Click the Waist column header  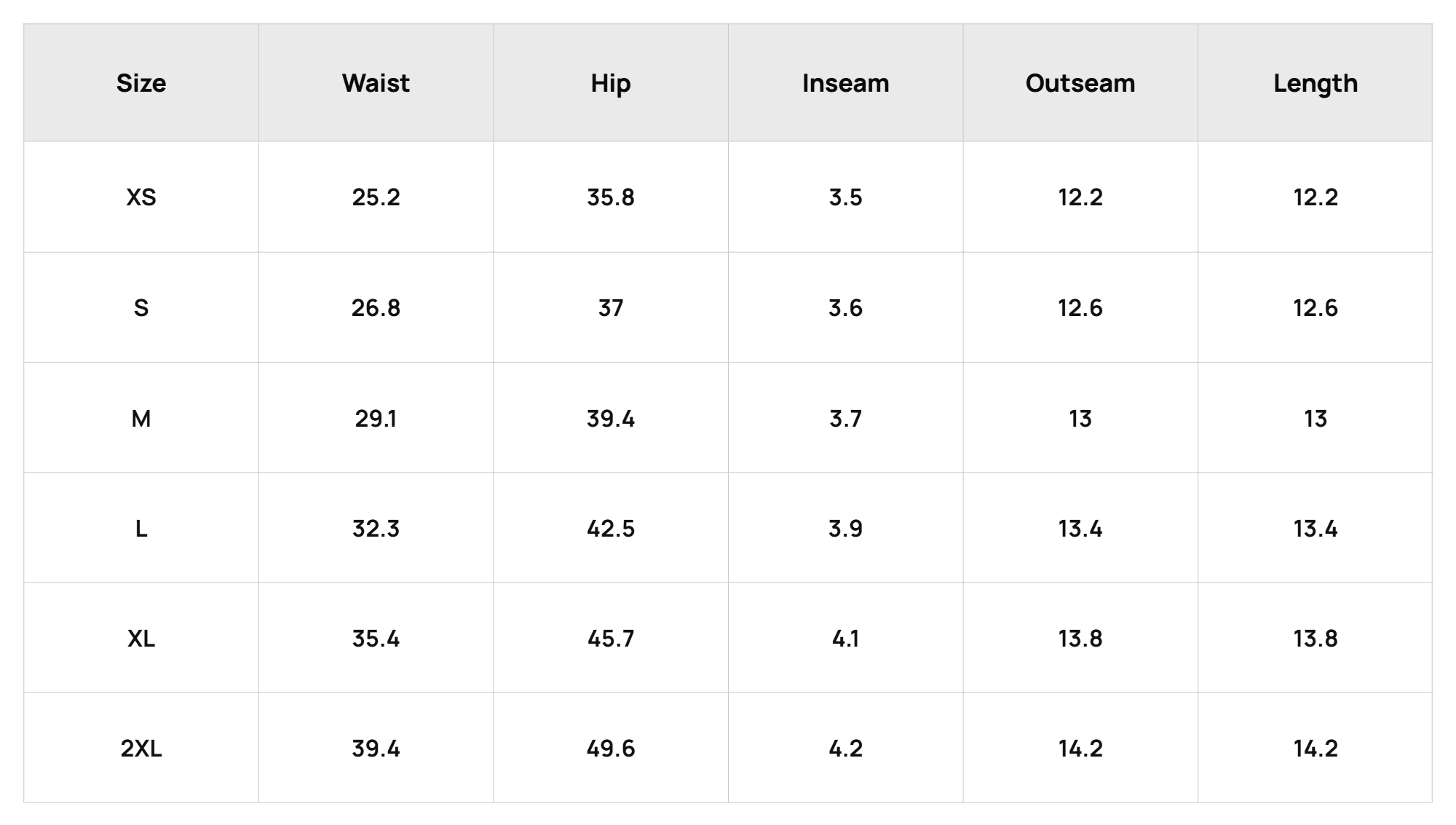point(376,83)
